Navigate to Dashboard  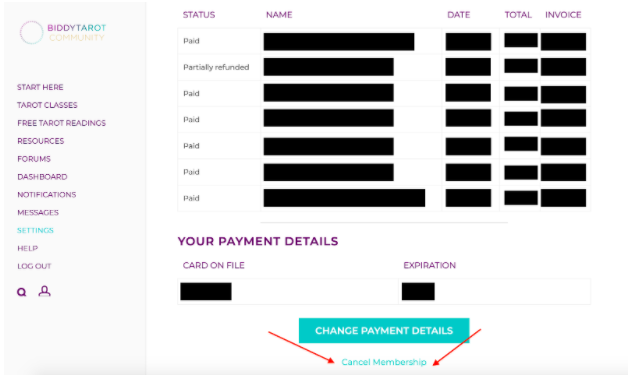[x=42, y=177]
